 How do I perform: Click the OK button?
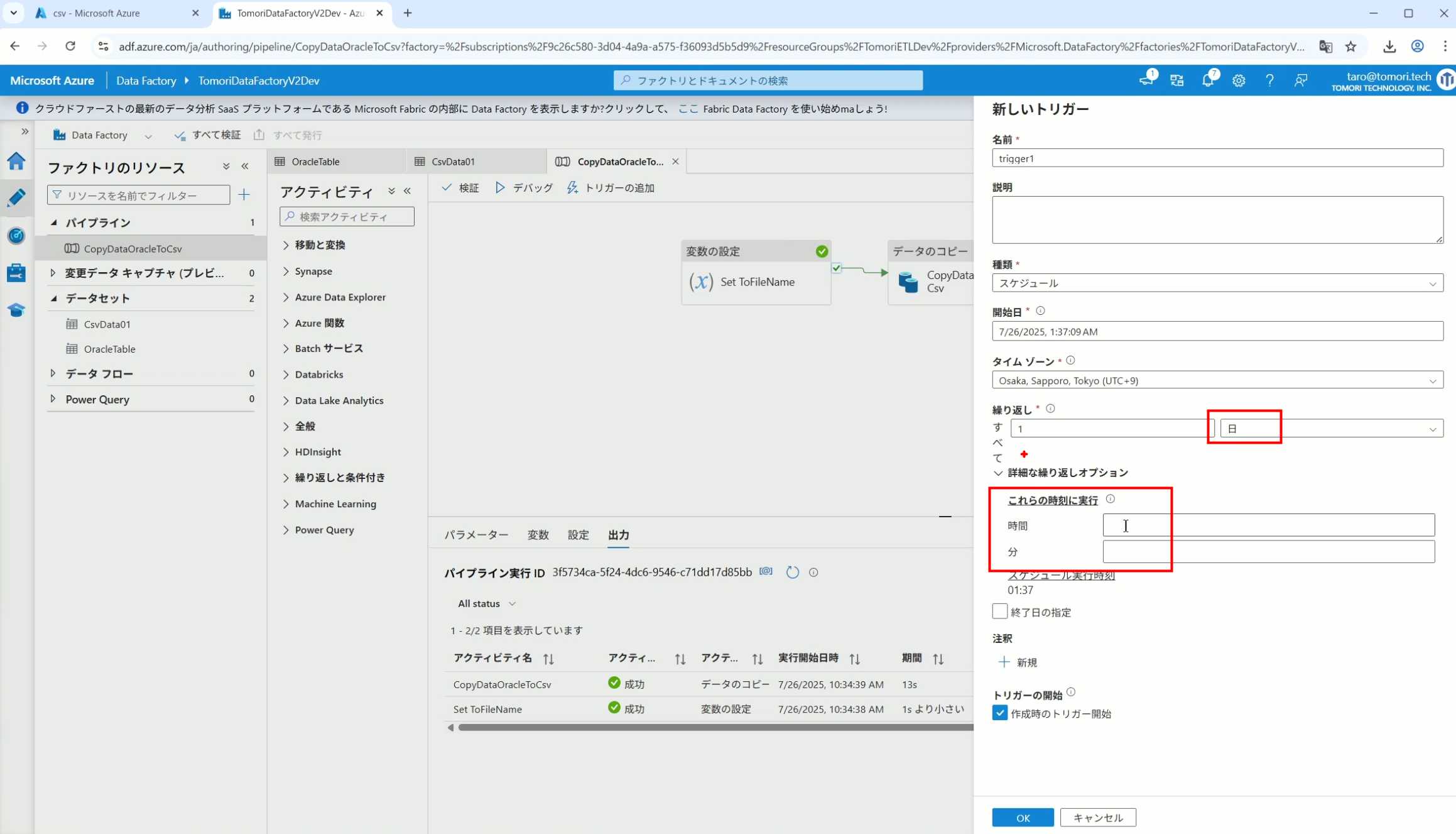tap(1023, 818)
